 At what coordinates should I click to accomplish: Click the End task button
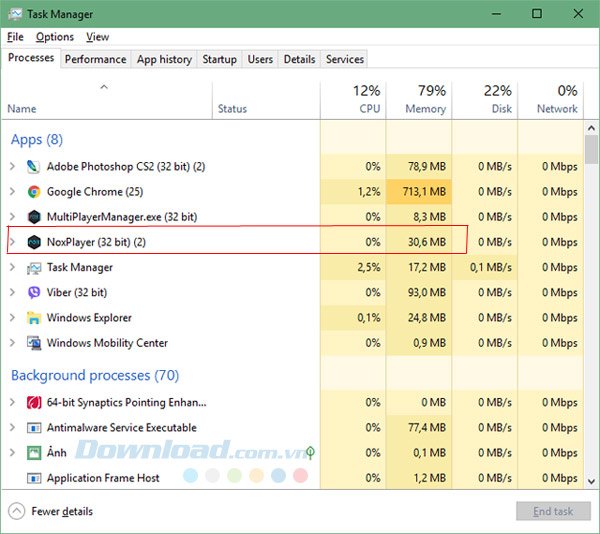click(x=553, y=511)
